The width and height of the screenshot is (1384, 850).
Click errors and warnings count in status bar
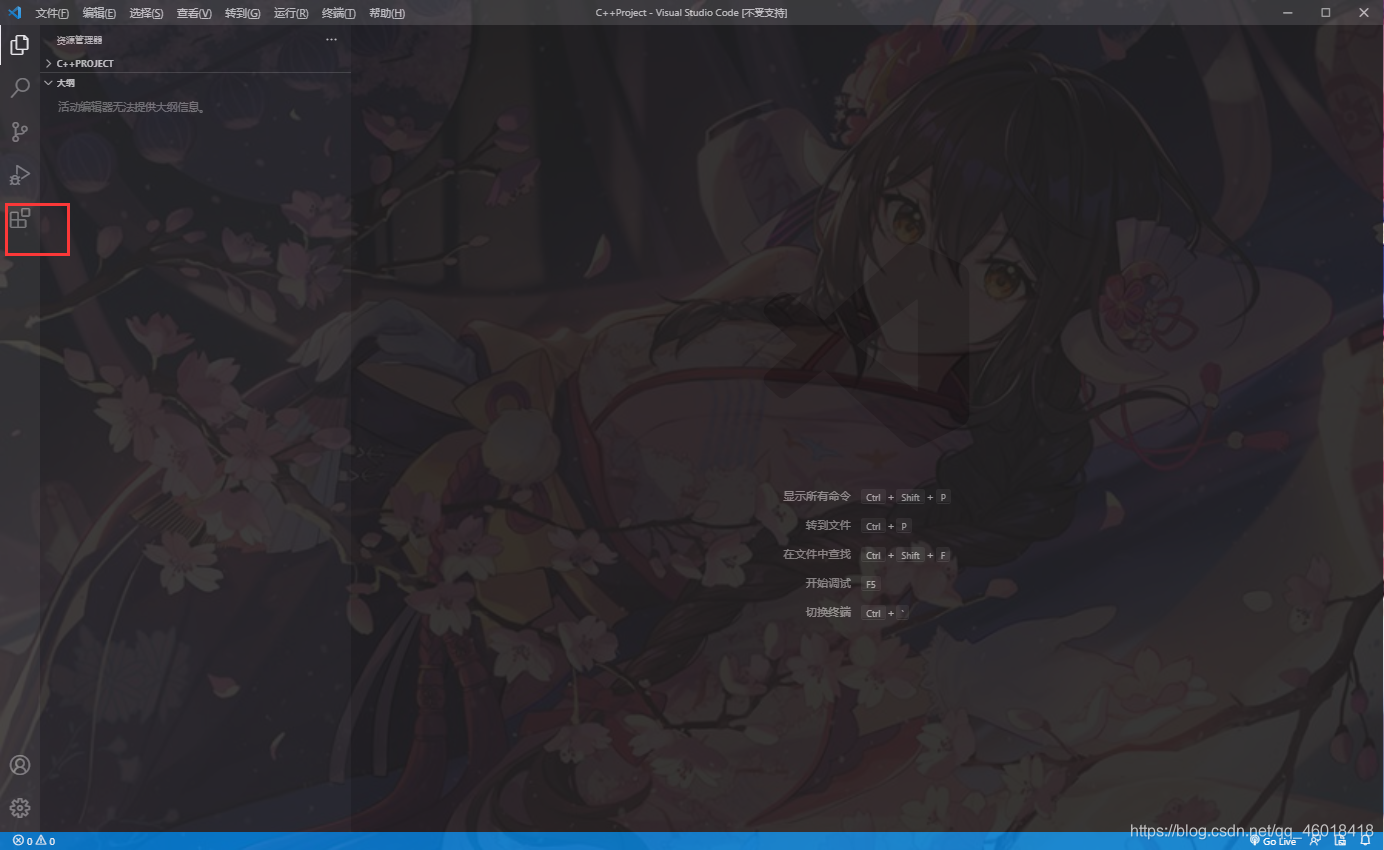[34, 841]
